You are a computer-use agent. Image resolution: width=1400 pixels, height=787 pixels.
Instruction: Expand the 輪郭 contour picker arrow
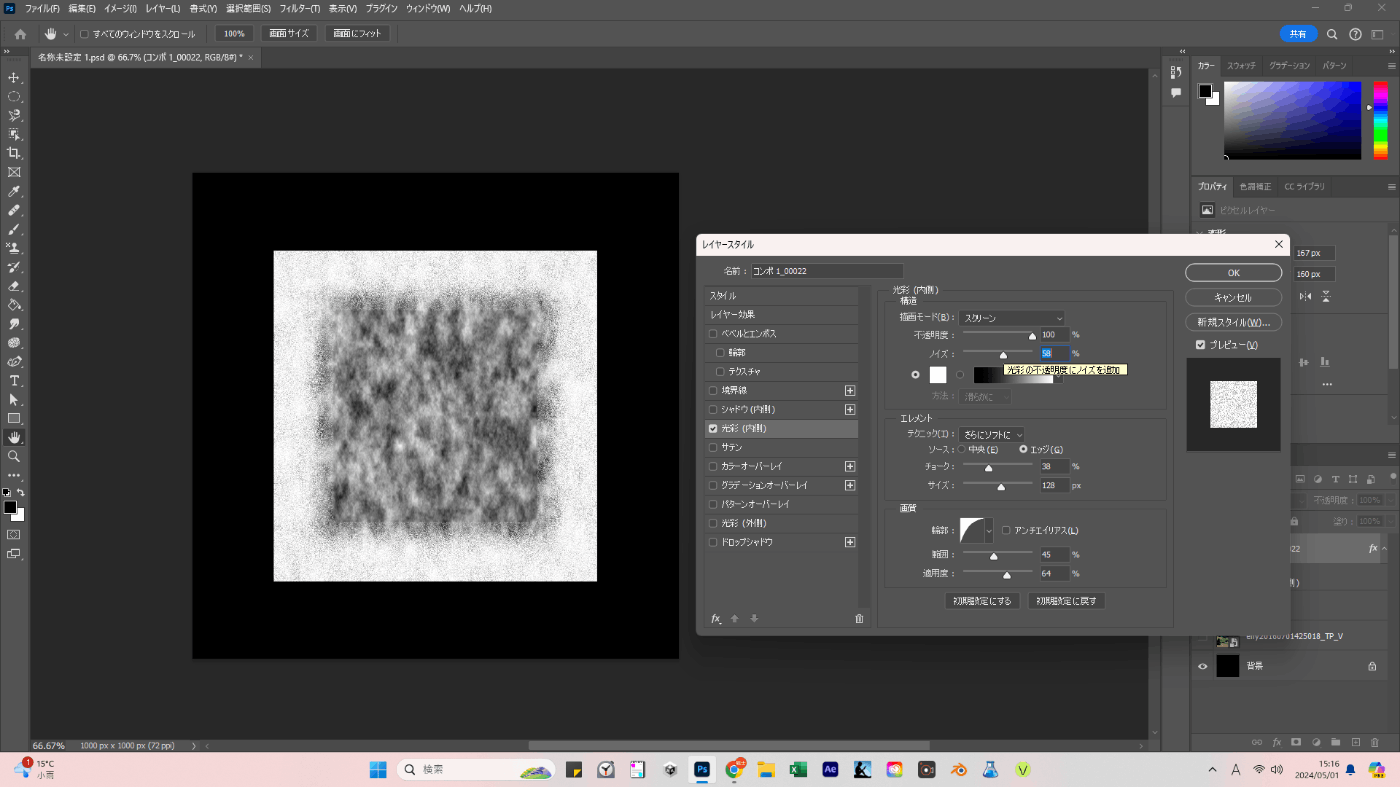pos(989,530)
